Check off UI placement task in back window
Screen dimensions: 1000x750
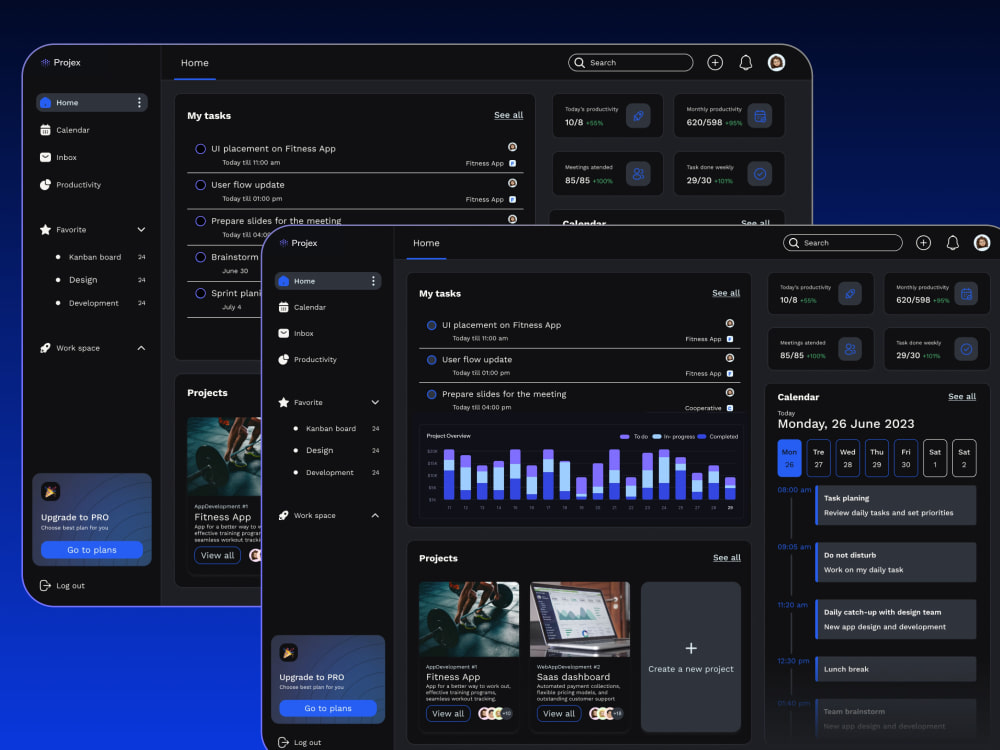point(200,149)
